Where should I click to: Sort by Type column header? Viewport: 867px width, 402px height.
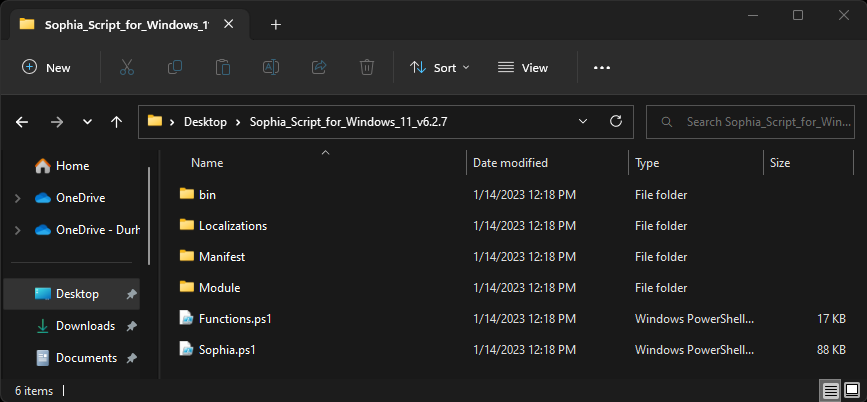coord(647,163)
